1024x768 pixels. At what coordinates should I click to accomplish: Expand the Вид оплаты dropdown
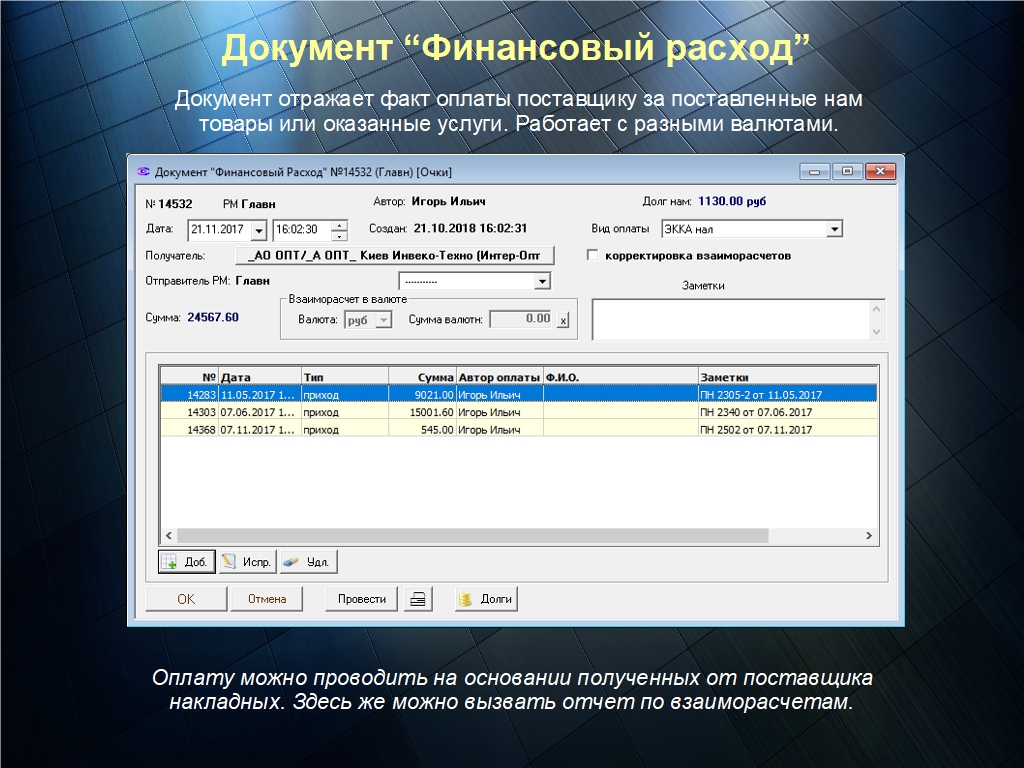[x=834, y=229]
